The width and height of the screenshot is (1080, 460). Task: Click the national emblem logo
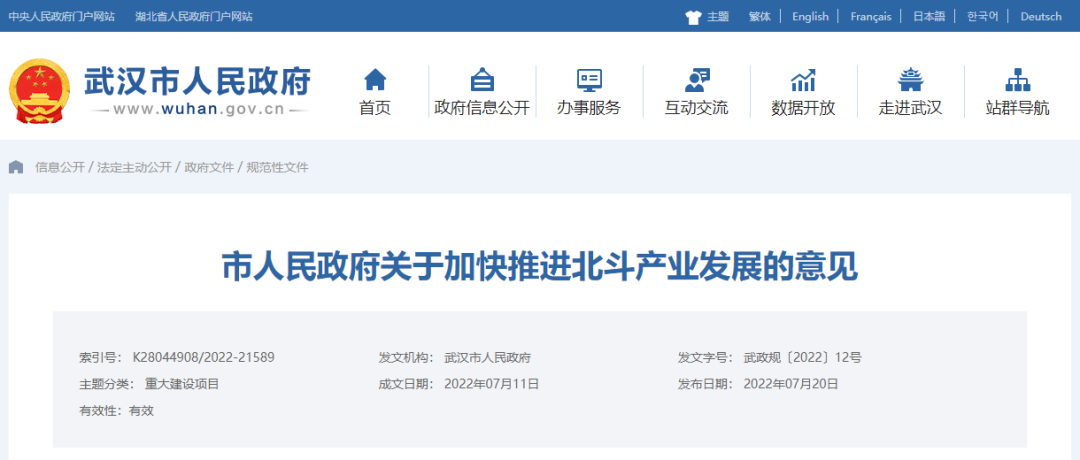coord(40,91)
